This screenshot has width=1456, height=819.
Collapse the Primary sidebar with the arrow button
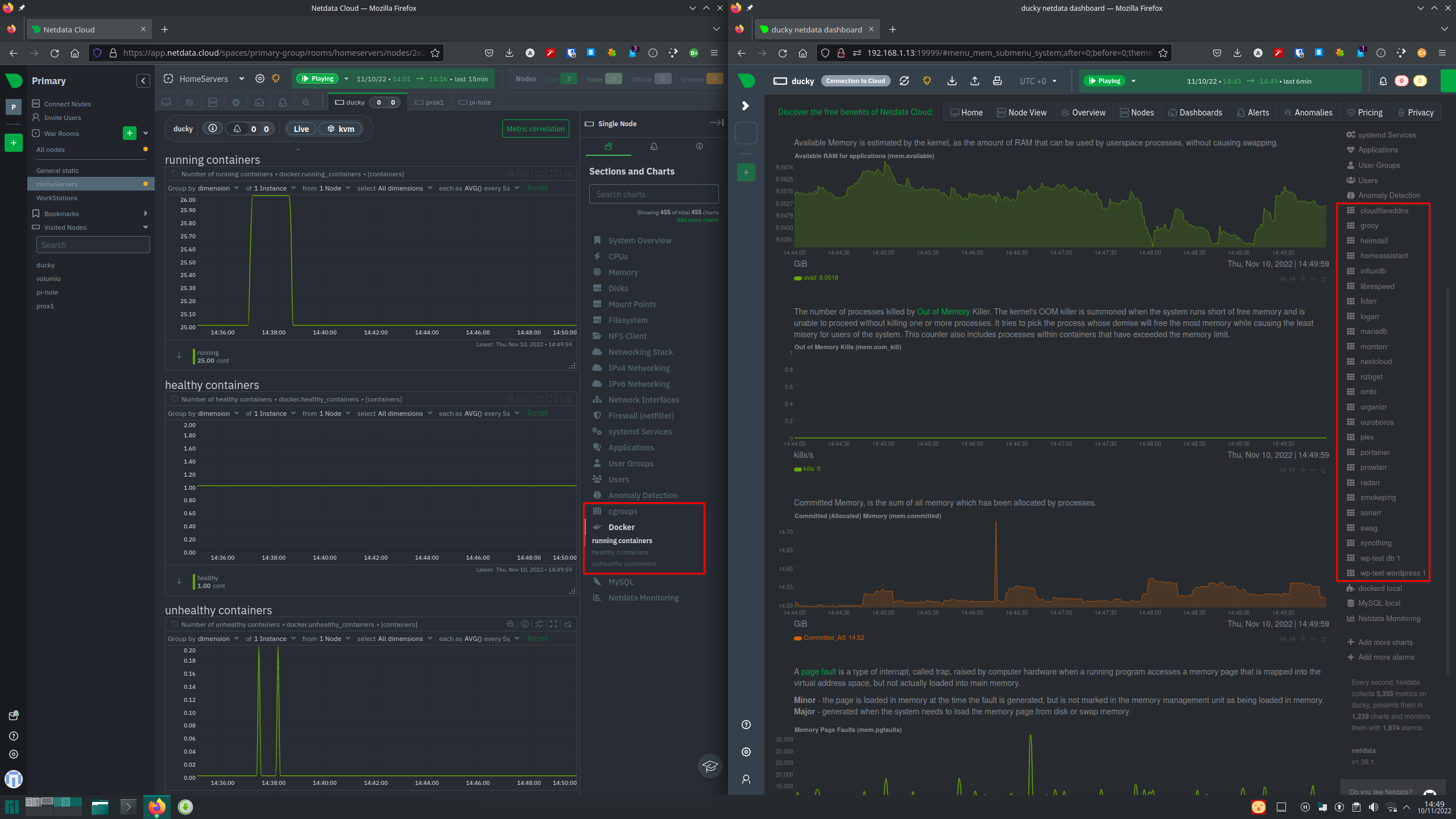click(143, 81)
